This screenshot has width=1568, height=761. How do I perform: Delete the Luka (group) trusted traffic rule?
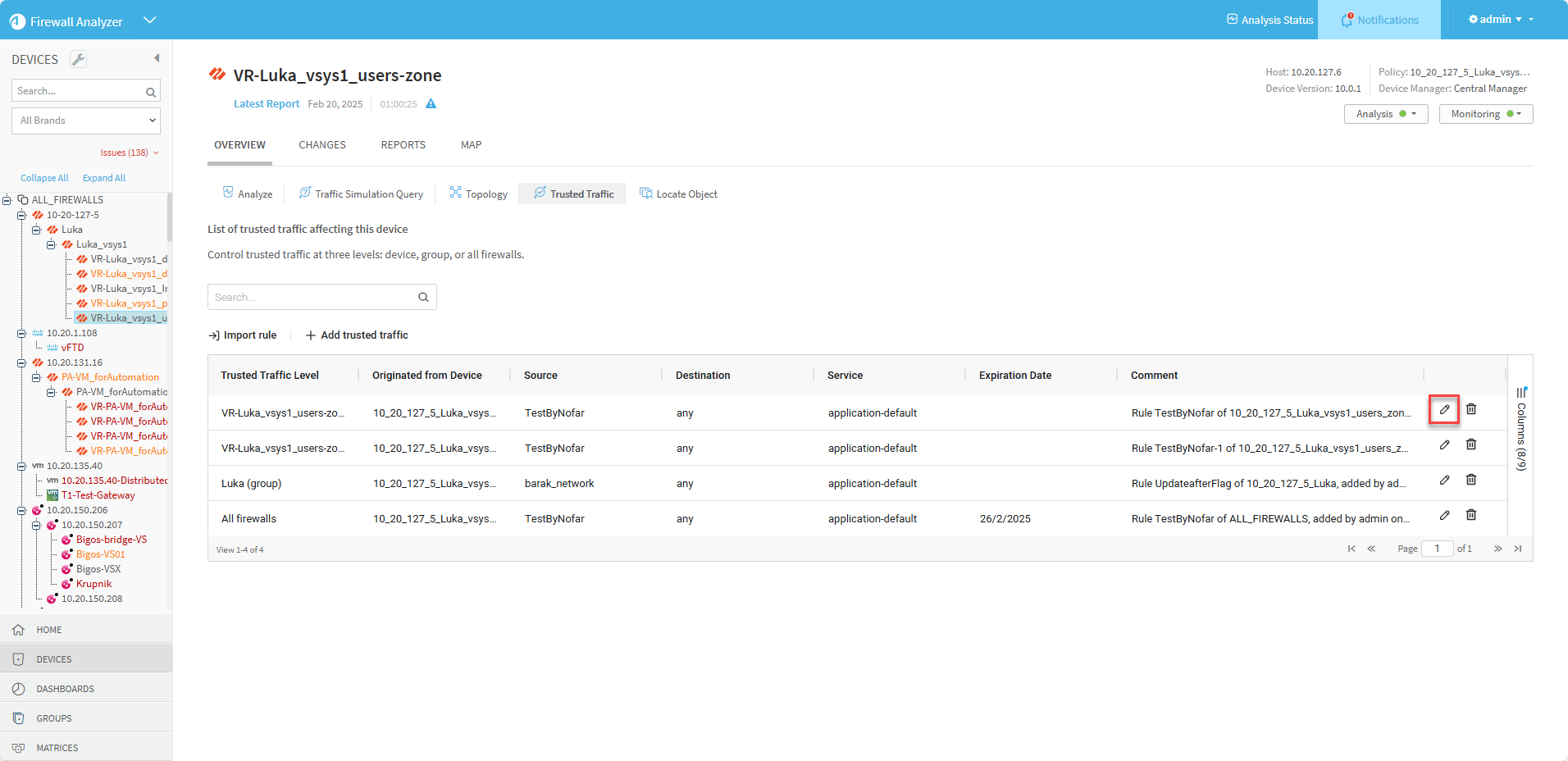[1471, 480]
